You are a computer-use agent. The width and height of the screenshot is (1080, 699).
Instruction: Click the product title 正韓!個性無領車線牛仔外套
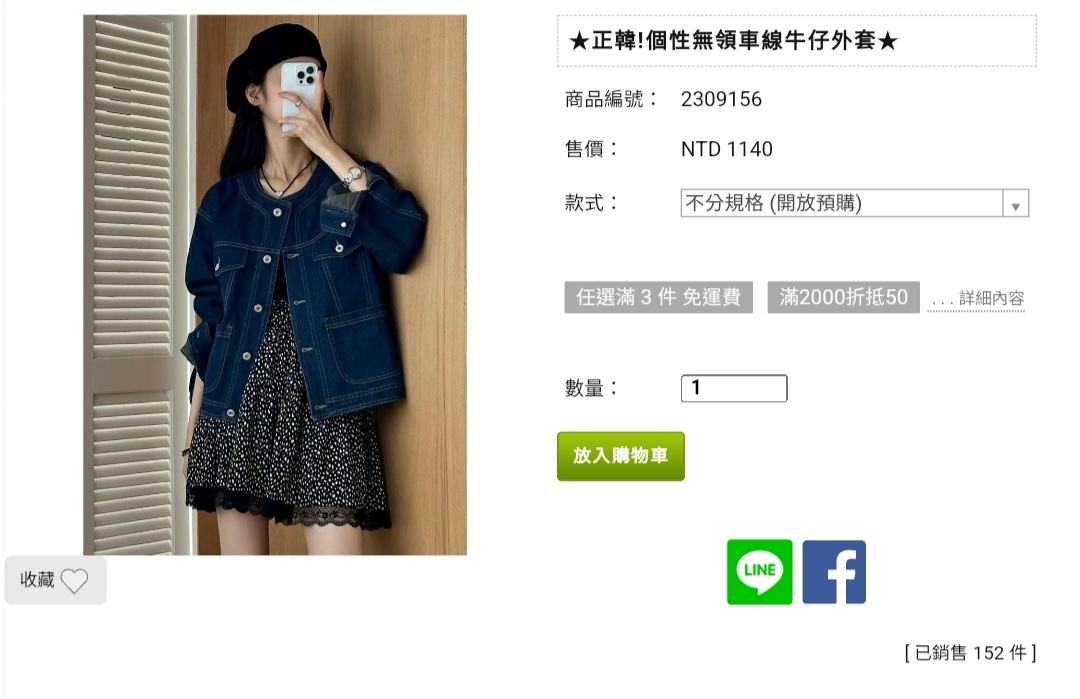[x=734, y=41]
